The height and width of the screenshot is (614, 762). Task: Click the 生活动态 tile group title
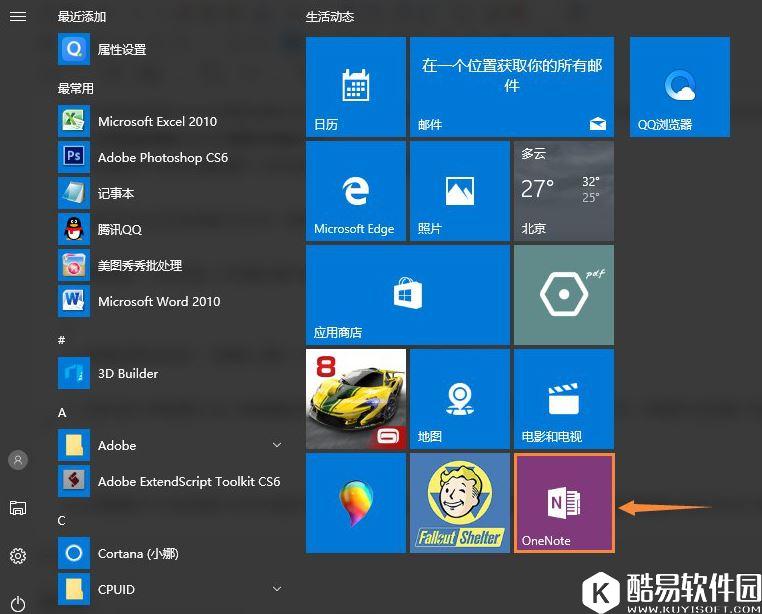tap(329, 17)
